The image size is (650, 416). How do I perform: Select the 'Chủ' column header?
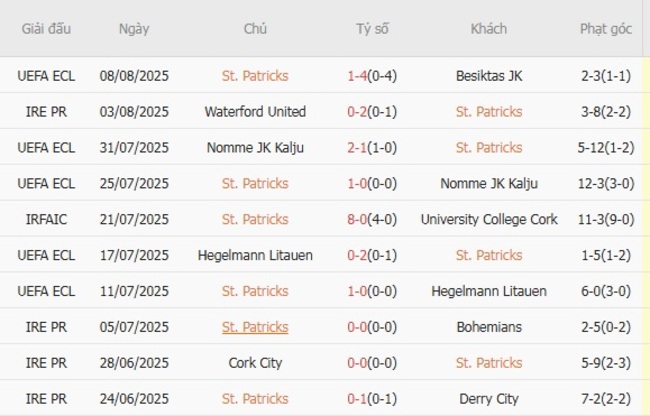(x=255, y=29)
